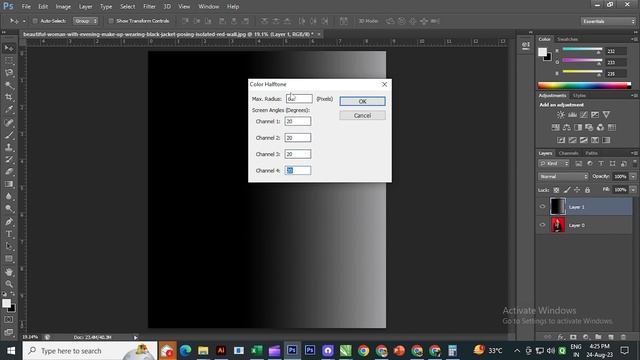This screenshot has width=640, height=360.
Task: Lock transparent pixels for layer
Action: [556, 190]
